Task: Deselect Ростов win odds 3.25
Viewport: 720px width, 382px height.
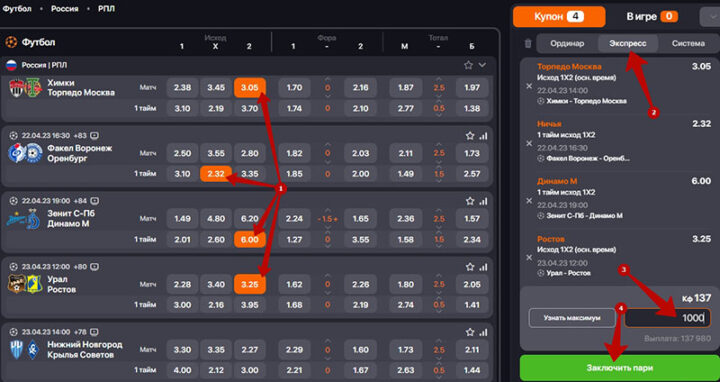Action: pos(249,285)
